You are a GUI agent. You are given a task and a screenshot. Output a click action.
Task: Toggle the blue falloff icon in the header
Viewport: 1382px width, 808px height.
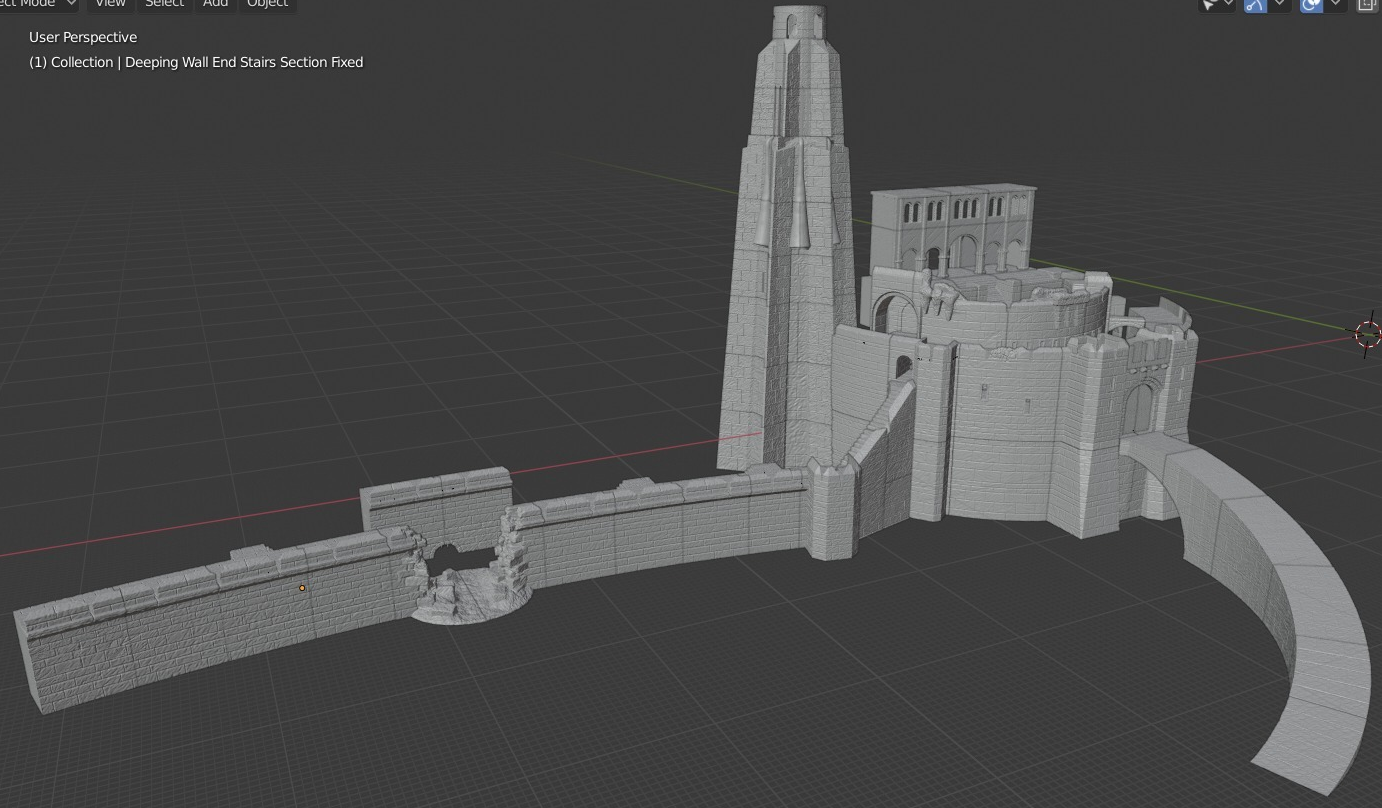1255,5
